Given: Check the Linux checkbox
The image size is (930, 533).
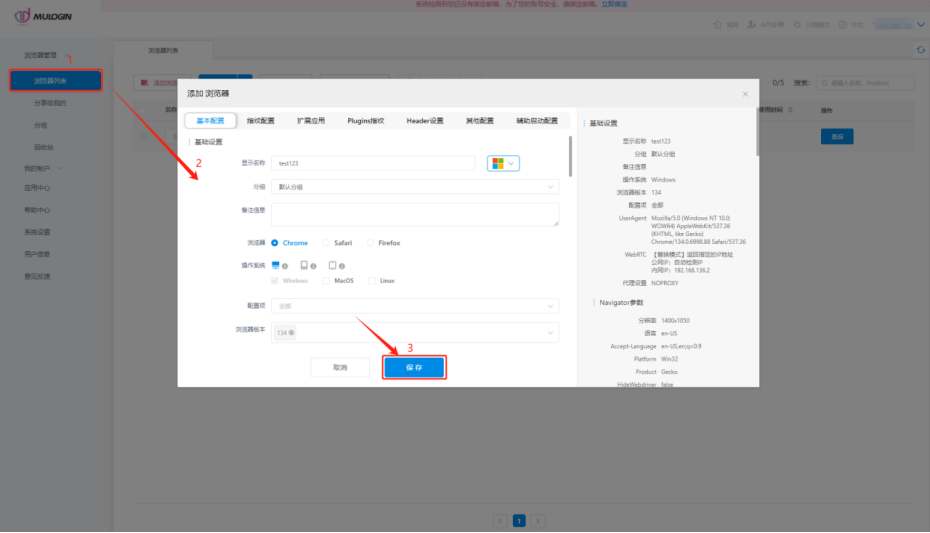Looking at the screenshot, I should point(372,281).
